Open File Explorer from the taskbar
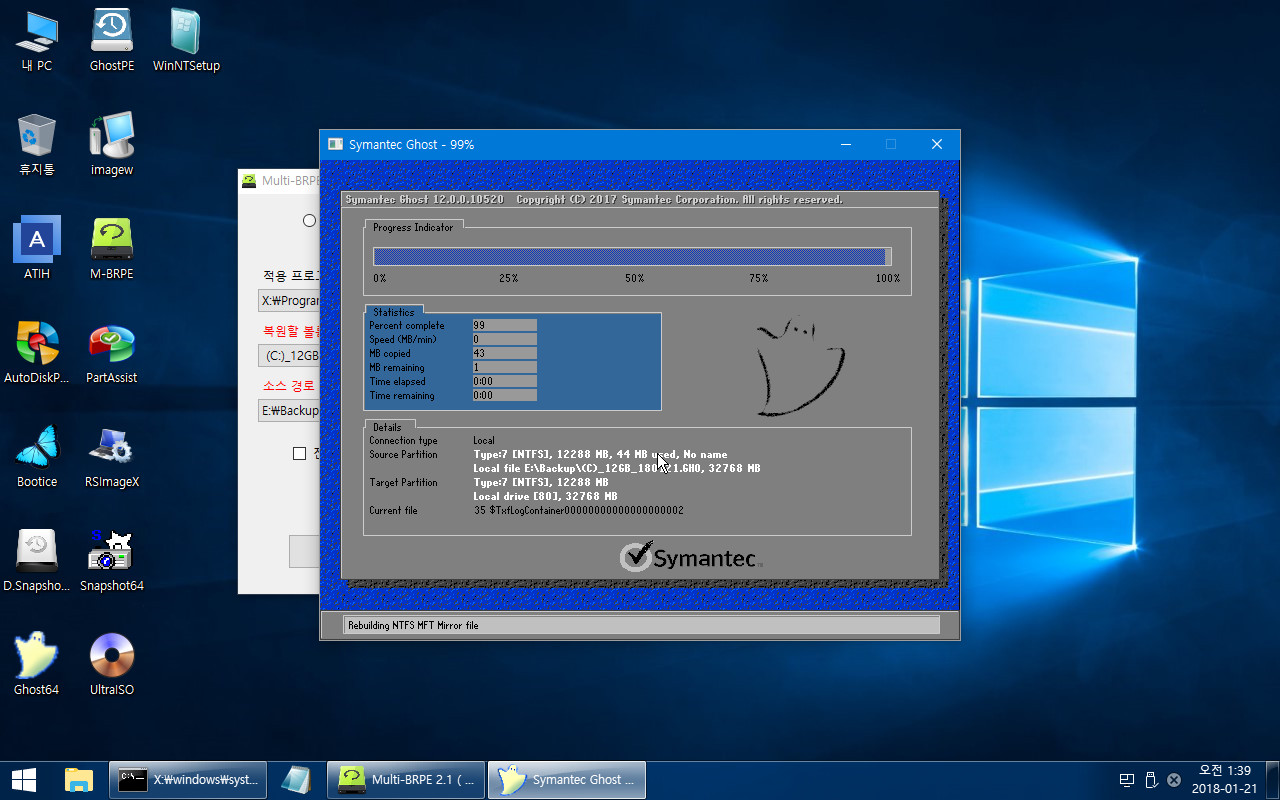 click(x=79, y=779)
